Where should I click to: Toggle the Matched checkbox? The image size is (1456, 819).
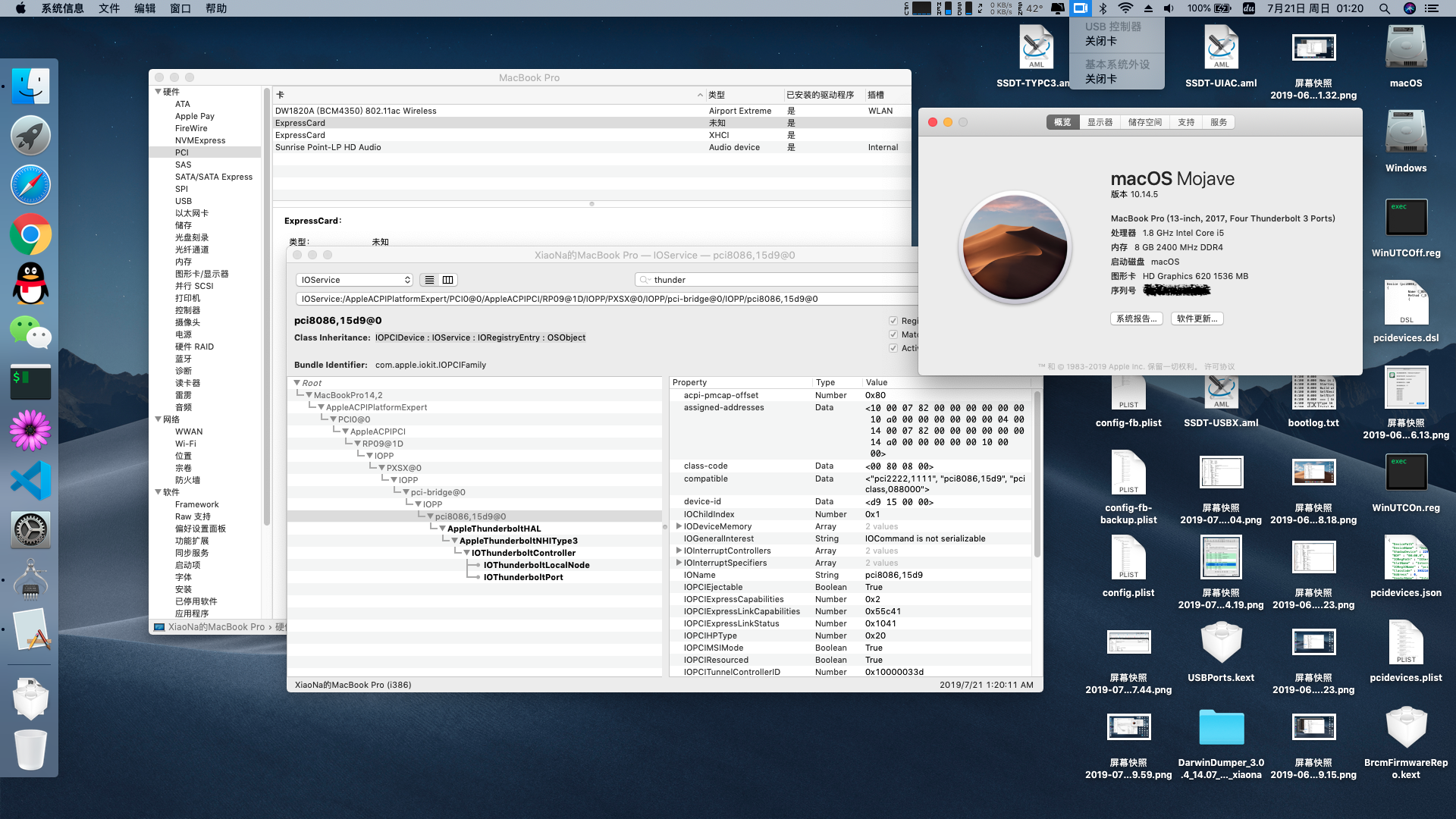(893, 334)
